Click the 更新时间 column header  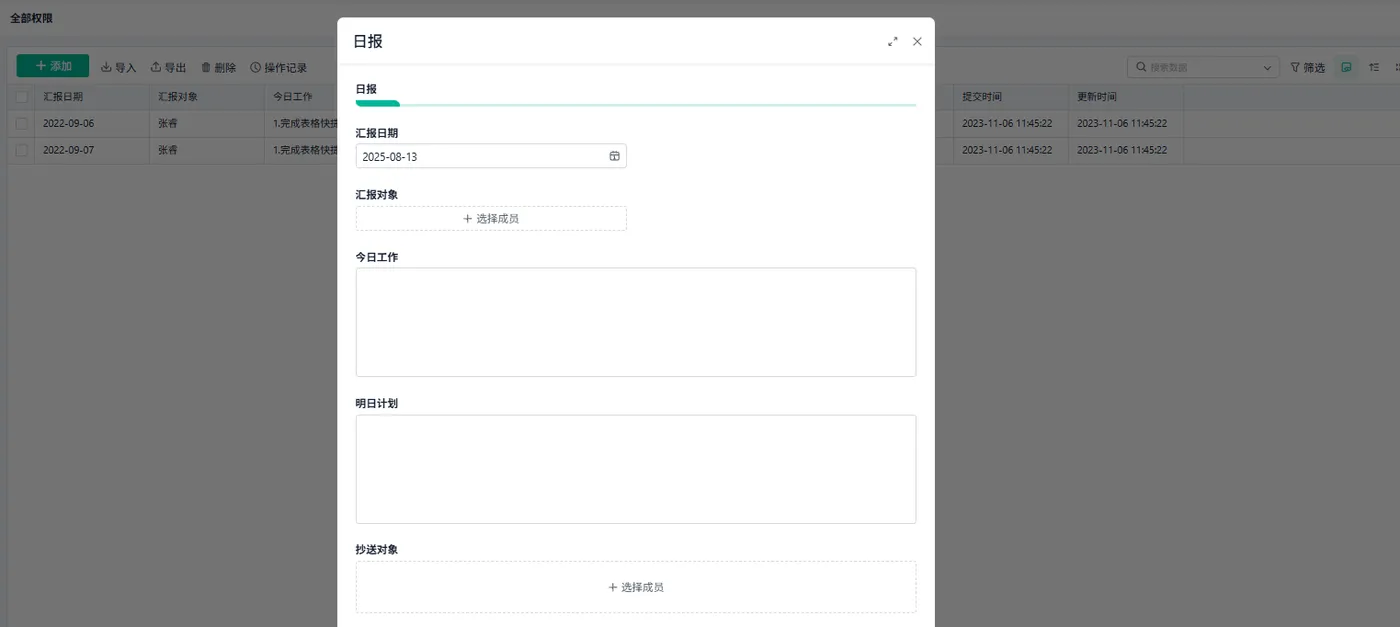[1126, 97]
